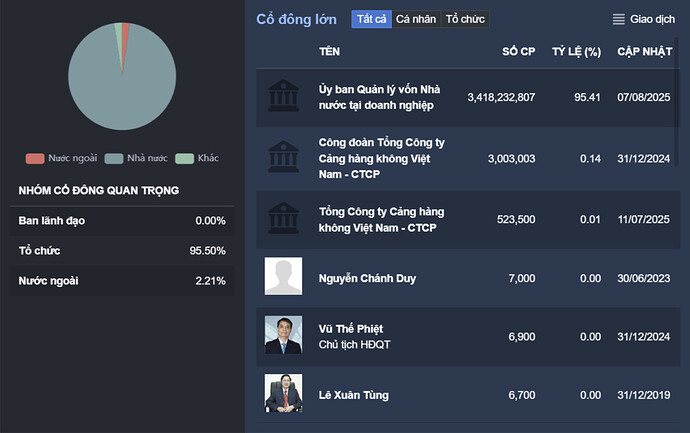Click the institution icon for Công đoàn Tổng Công ty
This screenshot has height=433, width=690.
click(283, 157)
